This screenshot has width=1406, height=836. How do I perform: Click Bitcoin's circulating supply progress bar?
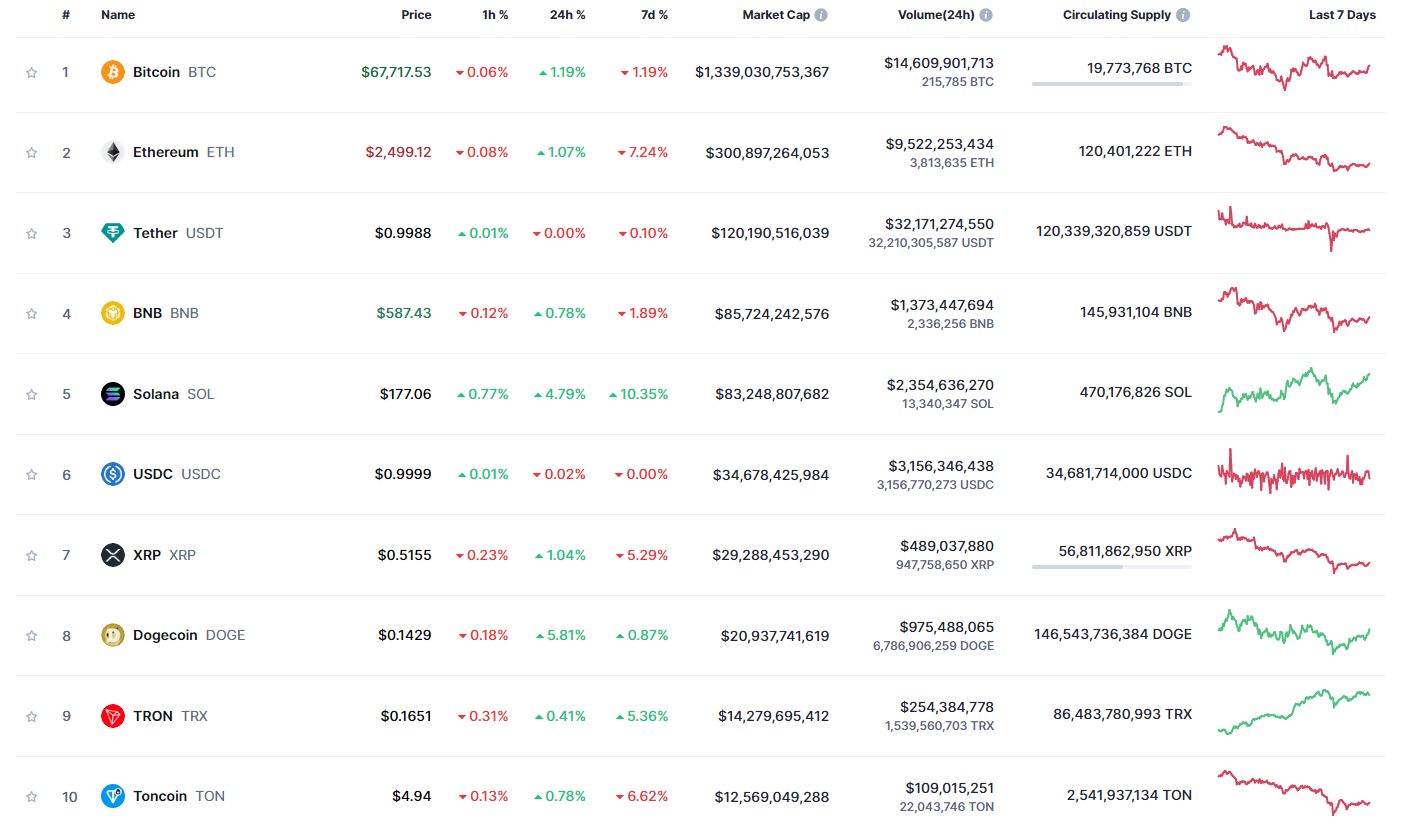pos(1112,84)
